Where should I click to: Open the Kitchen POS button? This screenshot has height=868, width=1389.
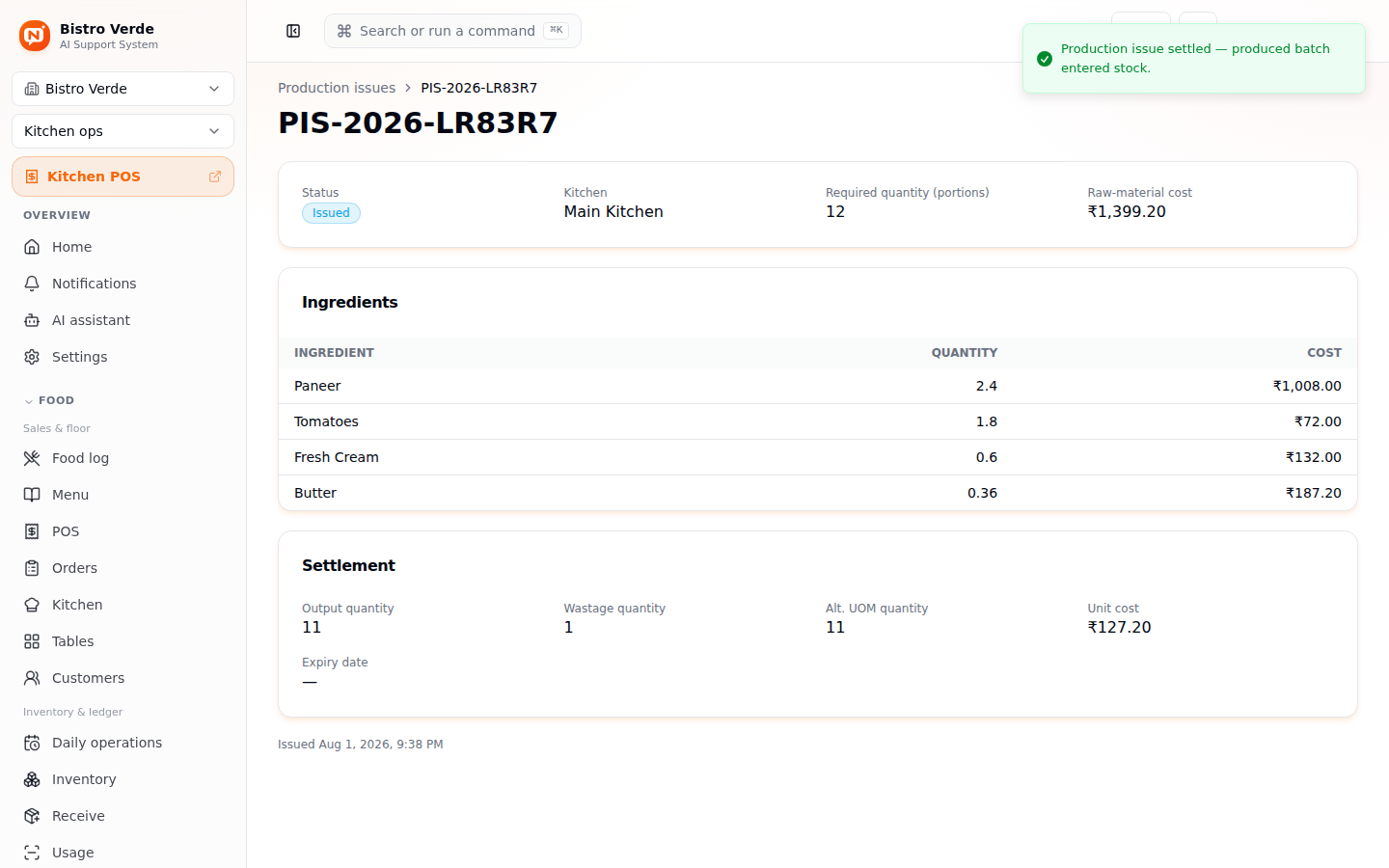click(123, 176)
